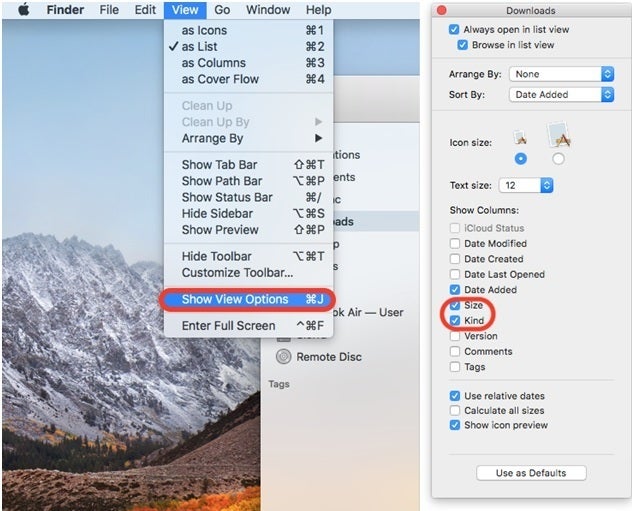Screen dimensions: 632x511
Task: Select Show Preview
Action: tap(248, 230)
